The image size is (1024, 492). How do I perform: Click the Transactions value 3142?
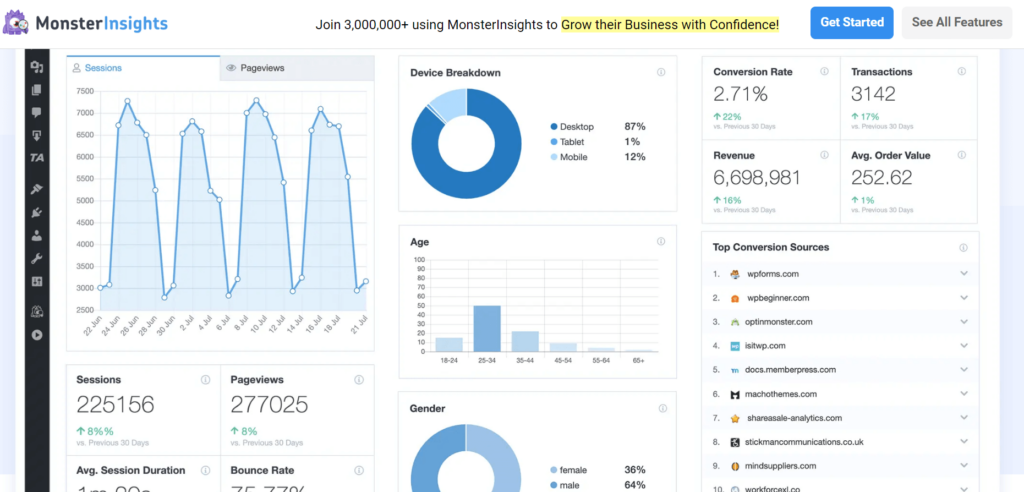pyautogui.click(x=873, y=94)
